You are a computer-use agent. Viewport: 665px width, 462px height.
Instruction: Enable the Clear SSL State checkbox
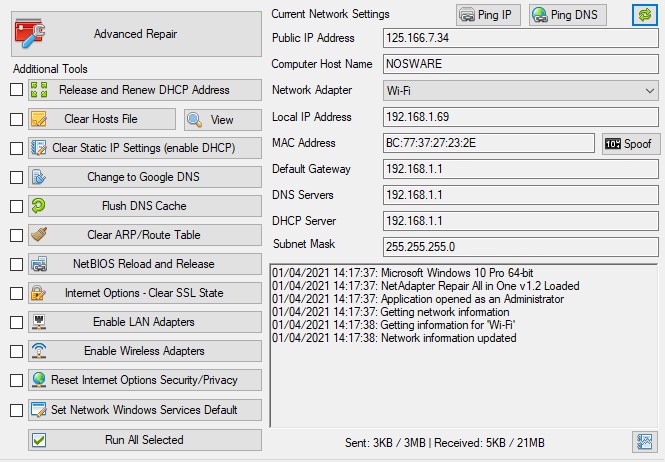pos(17,293)
